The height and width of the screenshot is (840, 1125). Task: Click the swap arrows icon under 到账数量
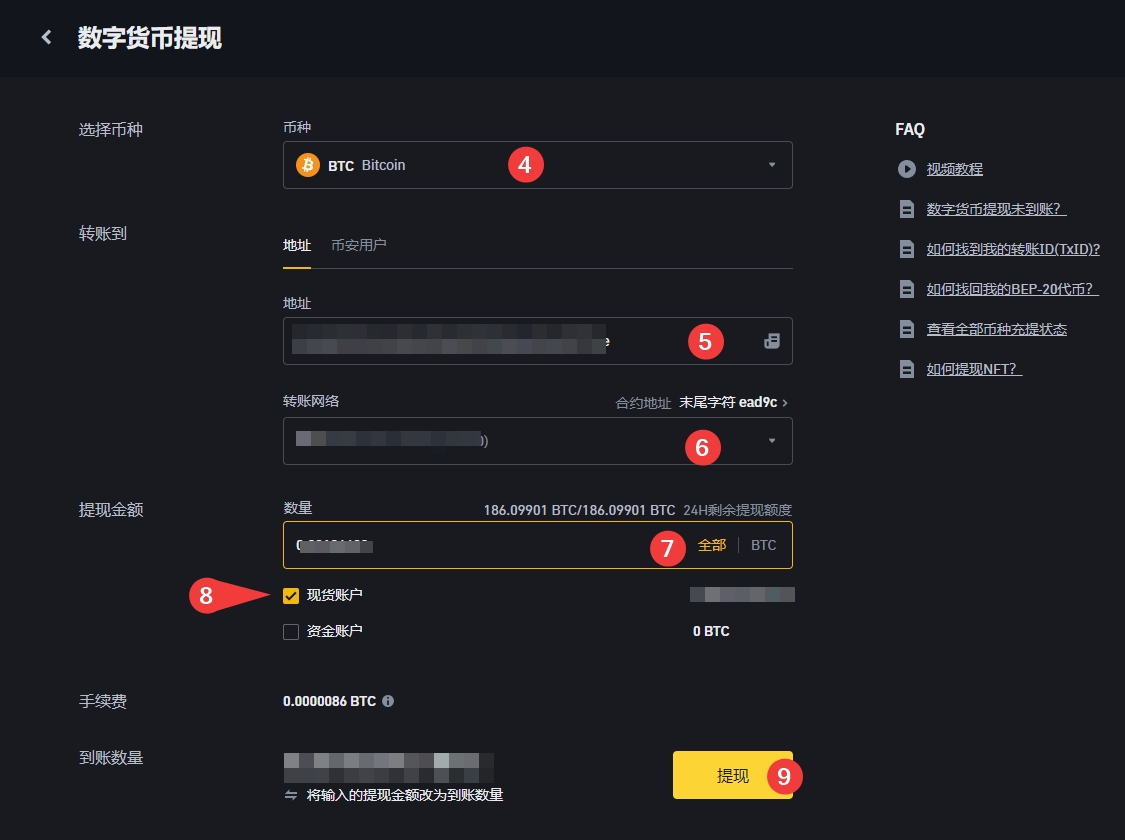coord(291,795)
